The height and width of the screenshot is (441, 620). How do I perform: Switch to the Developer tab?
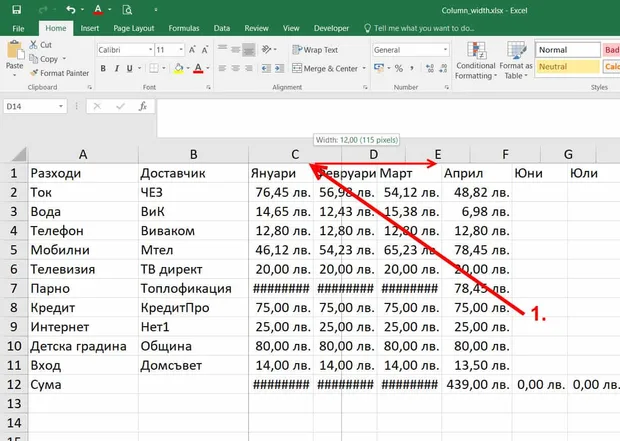331,28
